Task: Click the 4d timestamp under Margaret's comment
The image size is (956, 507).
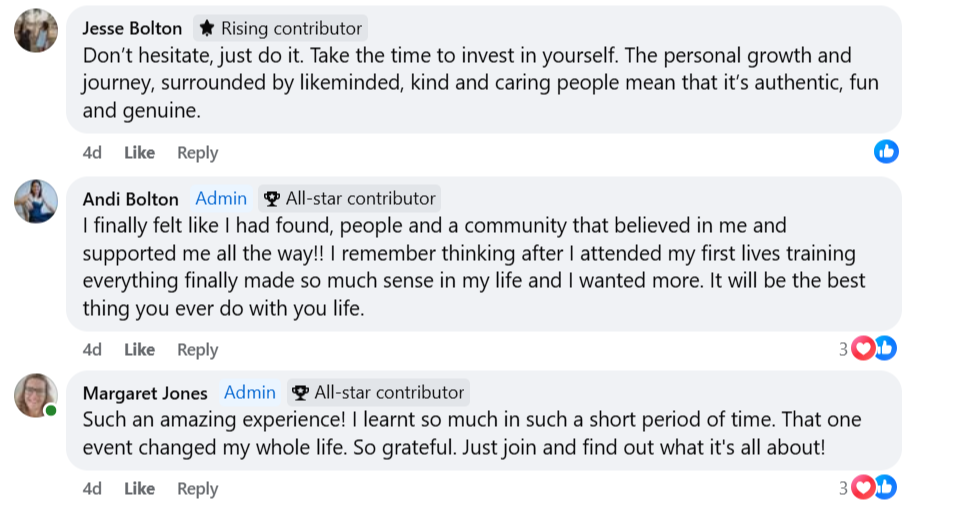Action: point(92,488)
